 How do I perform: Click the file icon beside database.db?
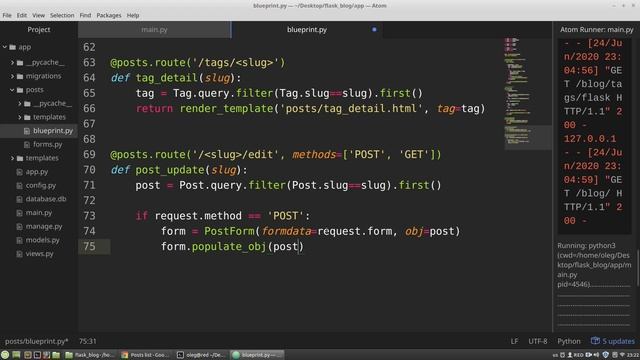click(19, 199)
